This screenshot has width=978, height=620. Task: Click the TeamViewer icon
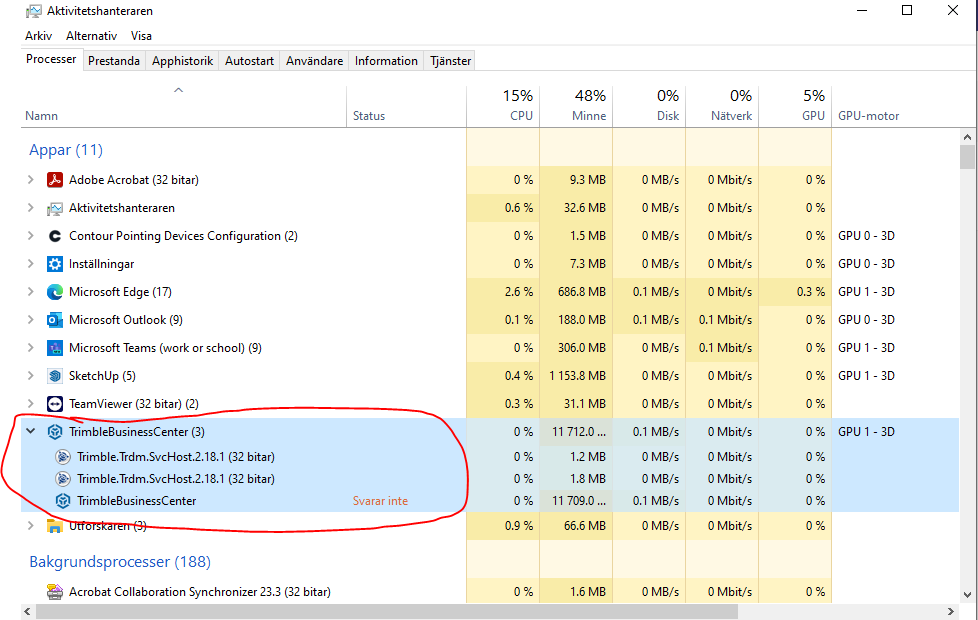[55, 404]
